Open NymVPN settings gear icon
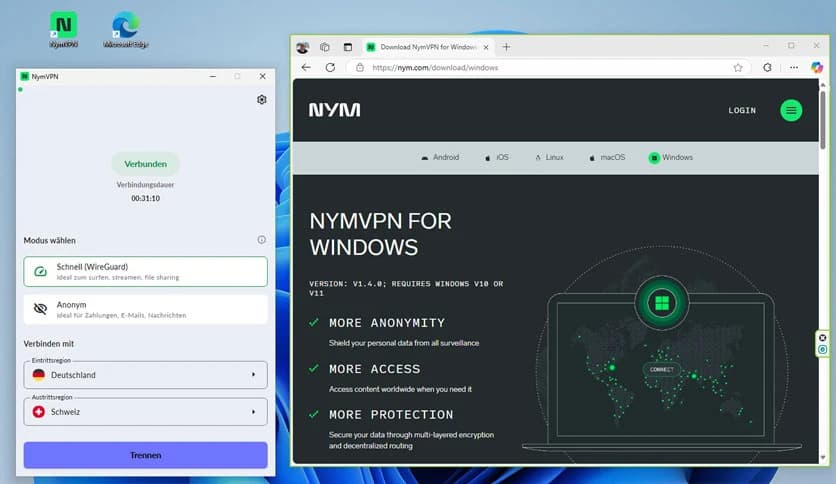The image size is (836, 484). click(261, 100)
